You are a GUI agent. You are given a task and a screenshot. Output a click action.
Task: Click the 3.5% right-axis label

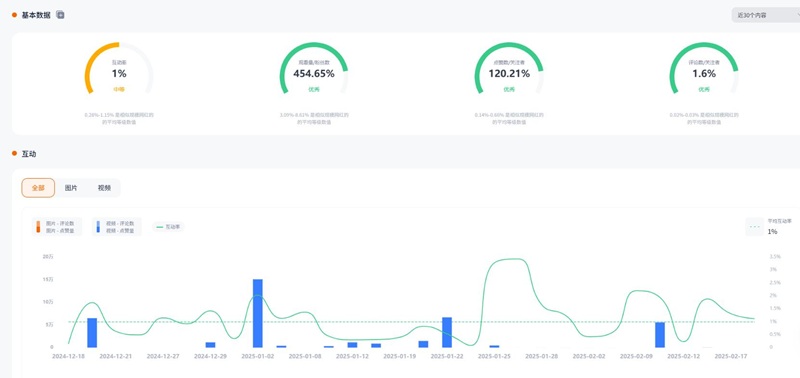click(x=774, y=257)
